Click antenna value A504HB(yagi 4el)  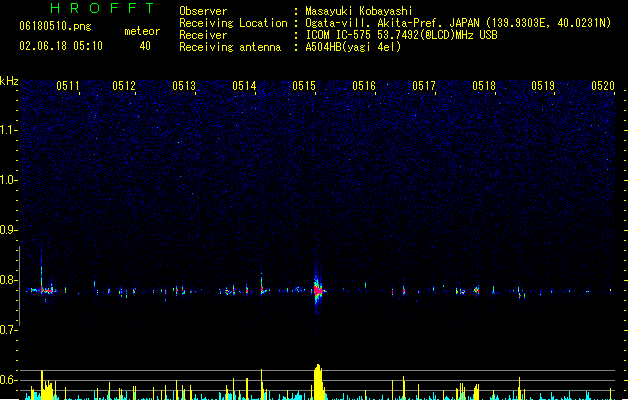353,47
